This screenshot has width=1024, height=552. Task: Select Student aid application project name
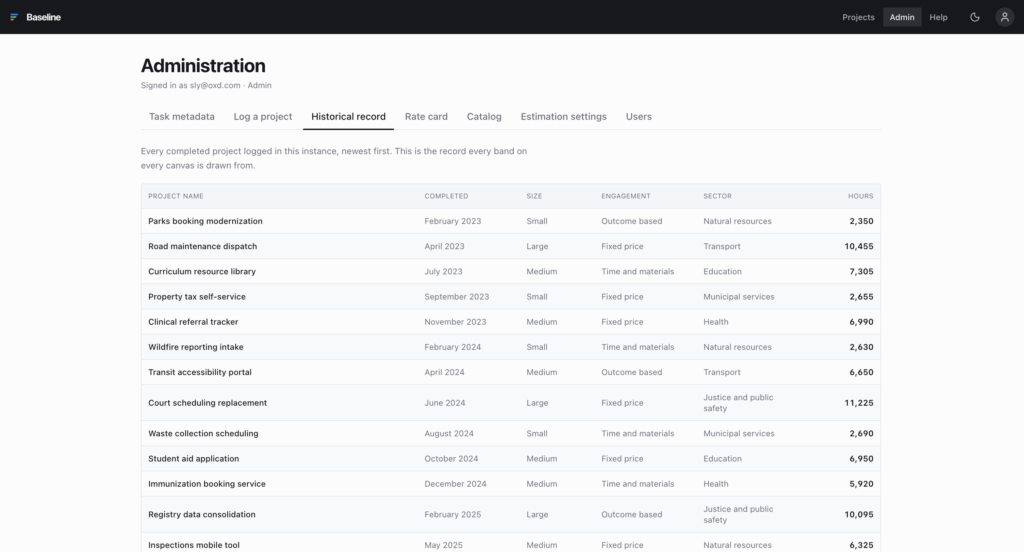193,459
